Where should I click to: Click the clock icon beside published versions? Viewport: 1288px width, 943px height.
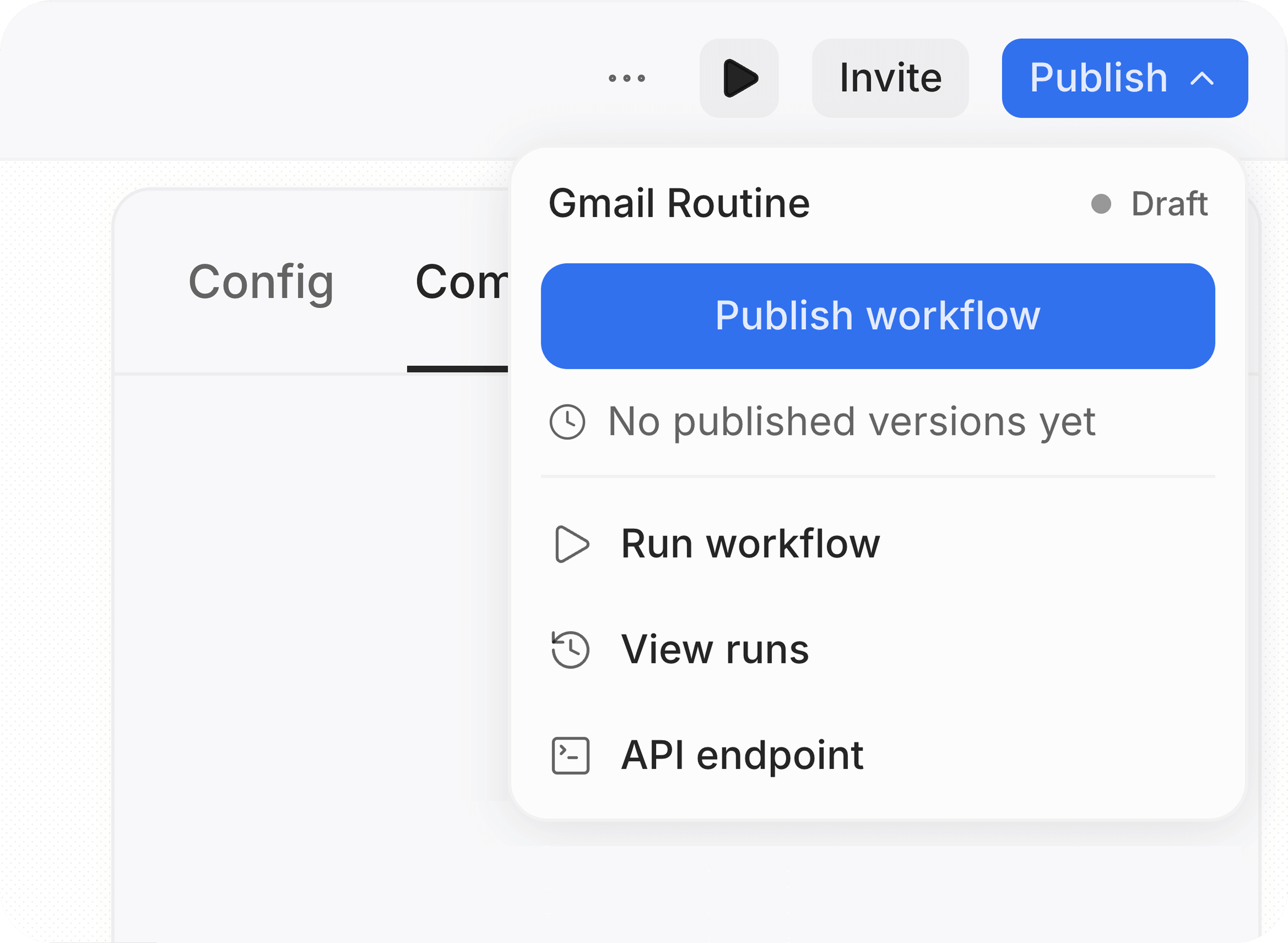(567, 422)
